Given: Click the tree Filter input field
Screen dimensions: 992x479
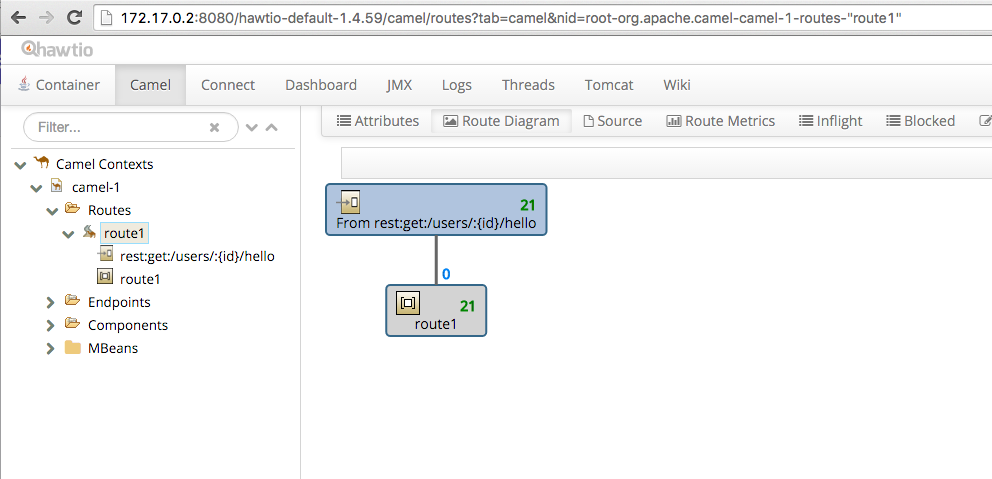Looking at the screenshot, I should pos(131,127).
